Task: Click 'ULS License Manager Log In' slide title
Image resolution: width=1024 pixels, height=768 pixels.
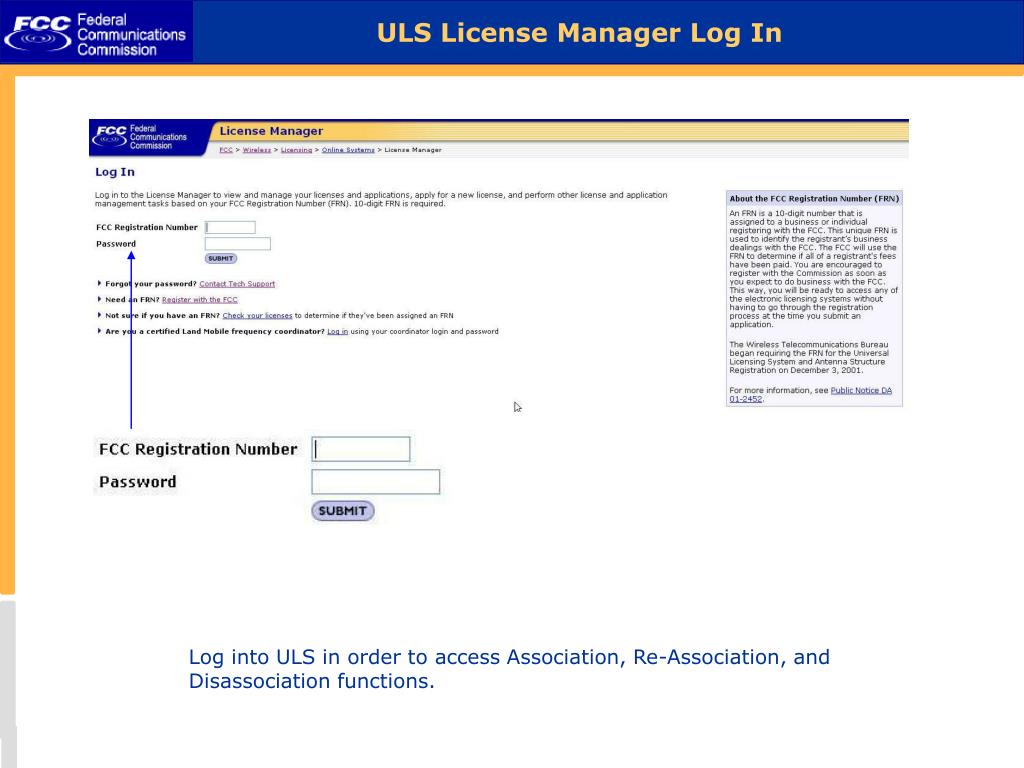Action: click(579, 33)
